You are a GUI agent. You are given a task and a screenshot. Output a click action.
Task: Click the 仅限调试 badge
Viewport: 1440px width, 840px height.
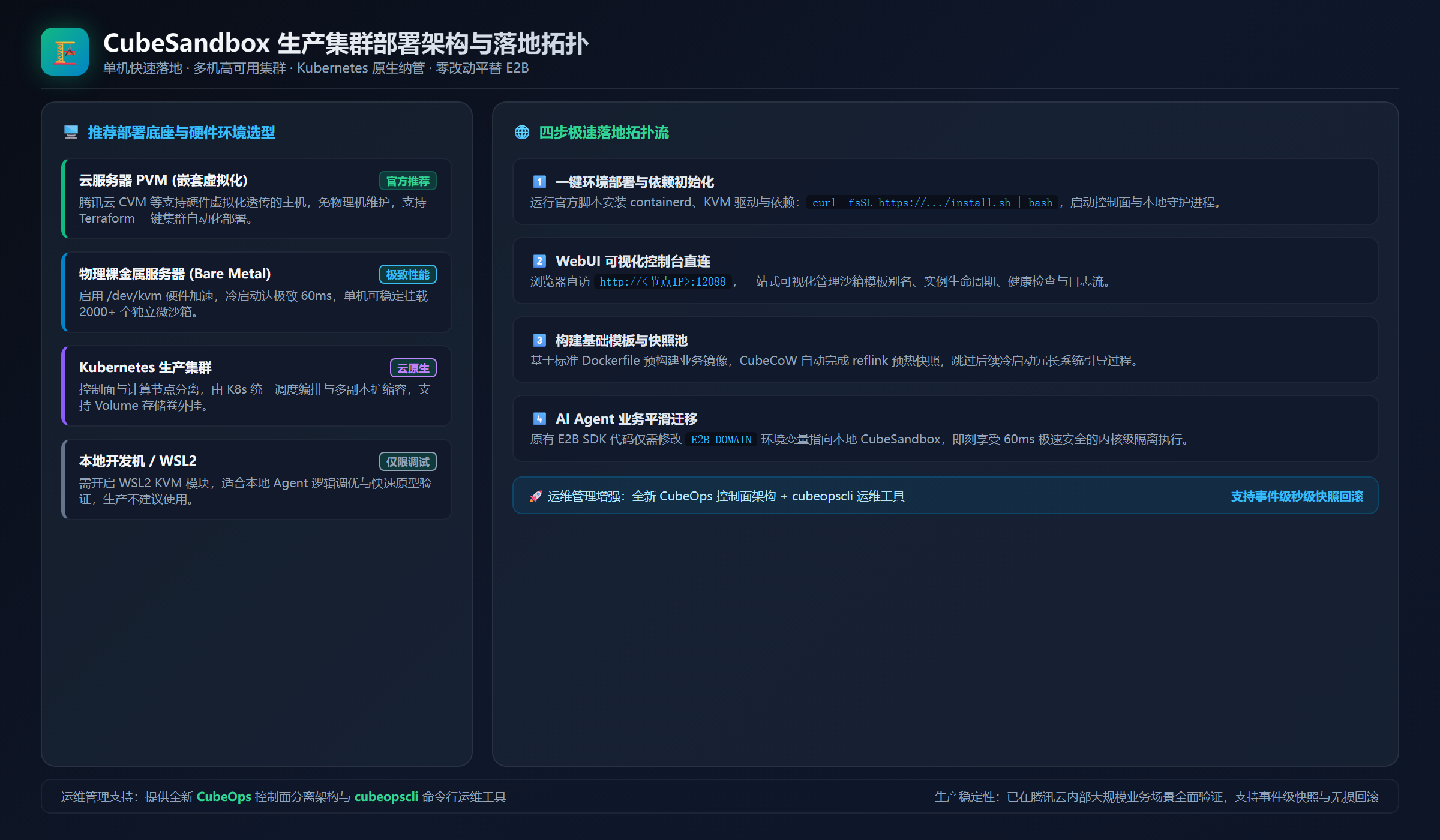[408, 462]
